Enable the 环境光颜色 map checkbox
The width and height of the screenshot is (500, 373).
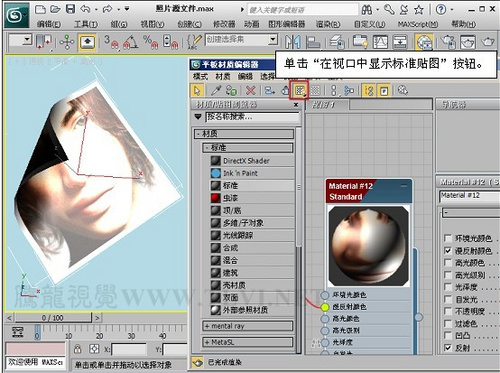point(448,238)
